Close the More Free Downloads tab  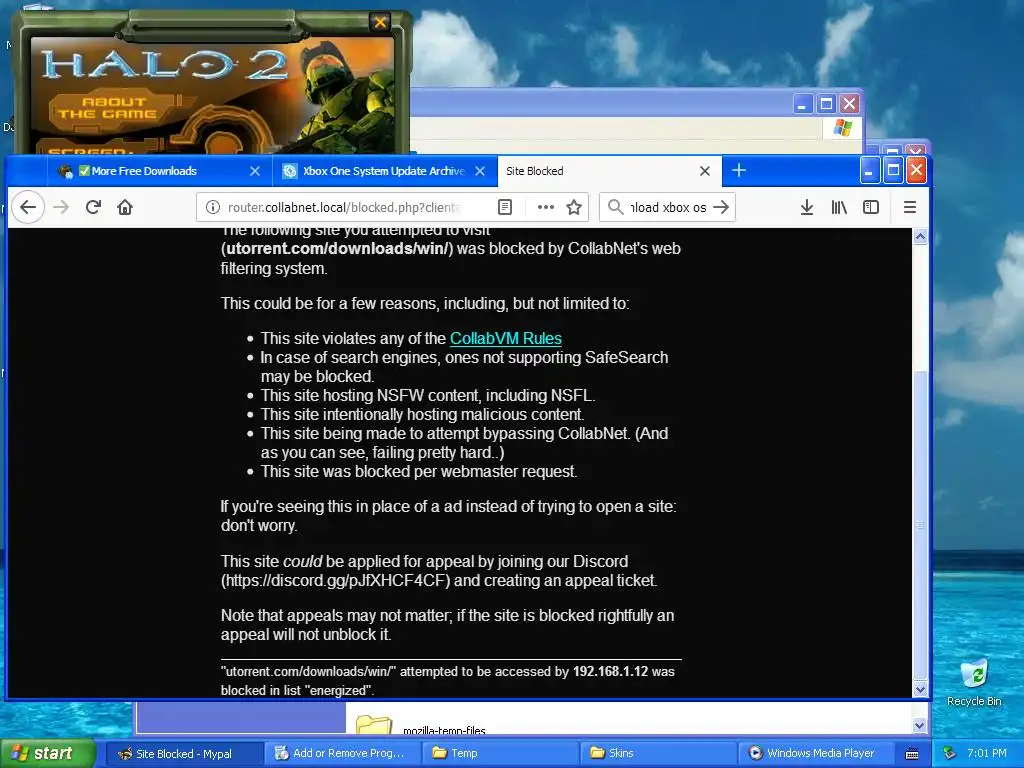[255, 171]
